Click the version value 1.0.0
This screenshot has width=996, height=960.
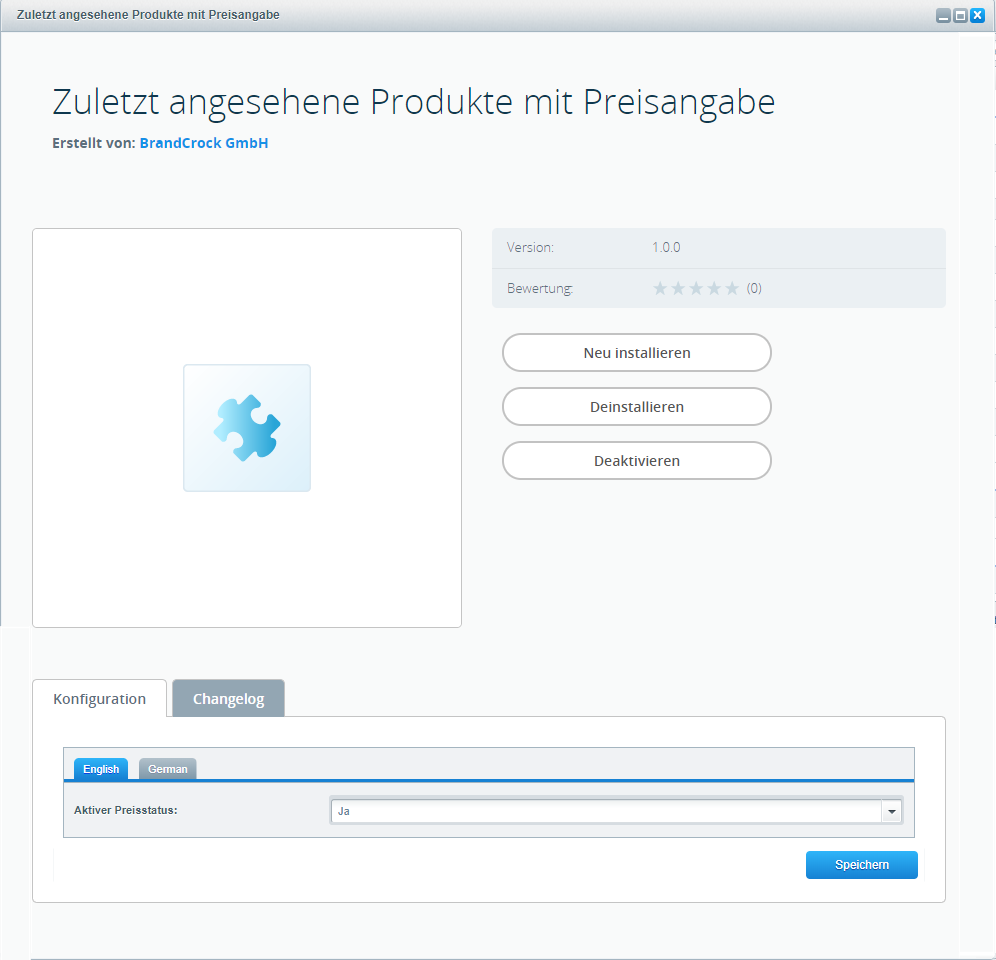(666, 247)
